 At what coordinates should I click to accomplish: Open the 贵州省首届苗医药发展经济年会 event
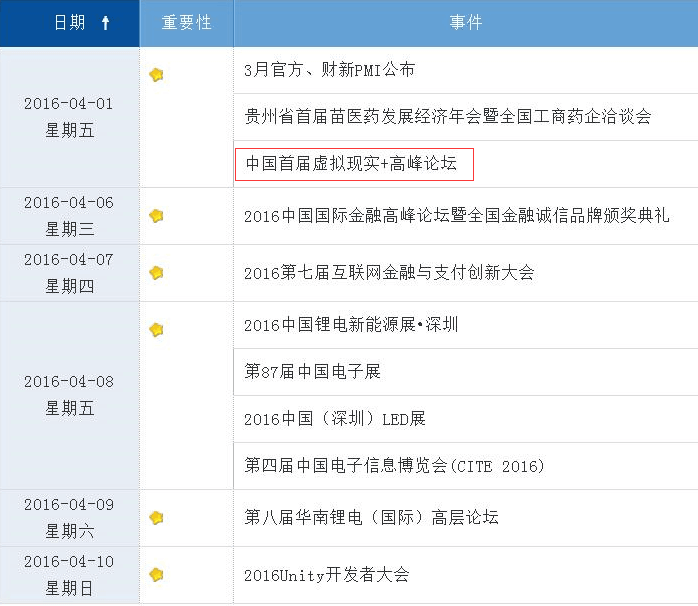(x=447, y=117)
